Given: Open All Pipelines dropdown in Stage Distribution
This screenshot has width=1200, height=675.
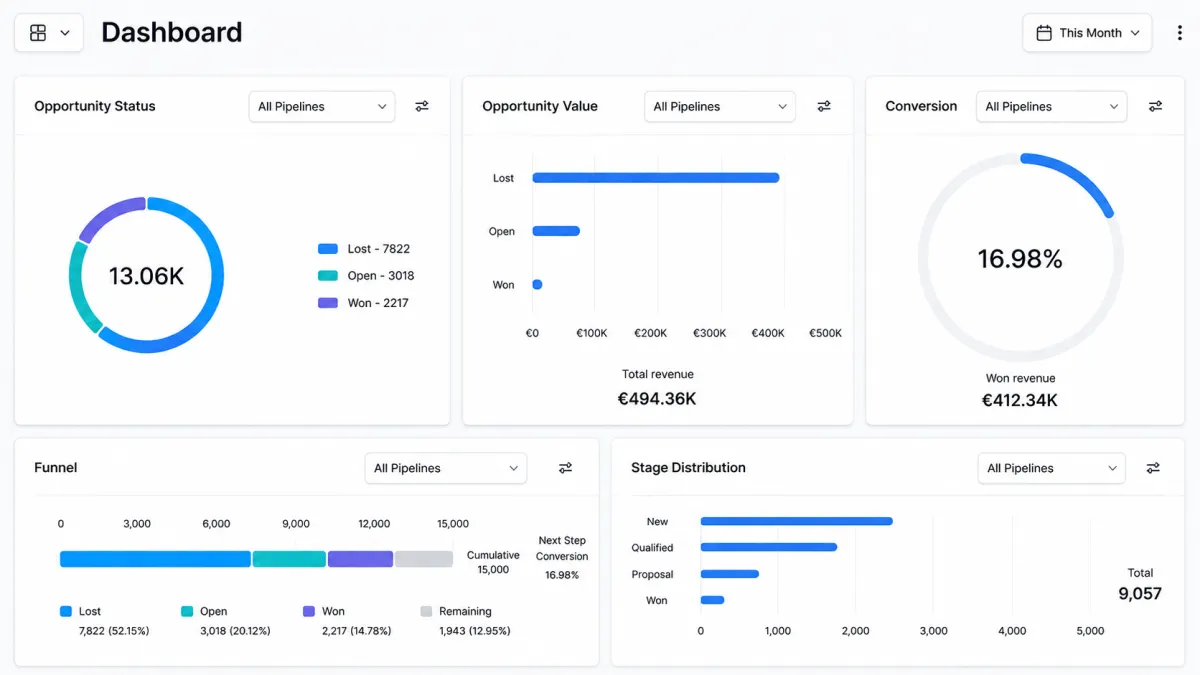Looking at the screenshot, I should pyautogui.click(x=1051, y=468).
